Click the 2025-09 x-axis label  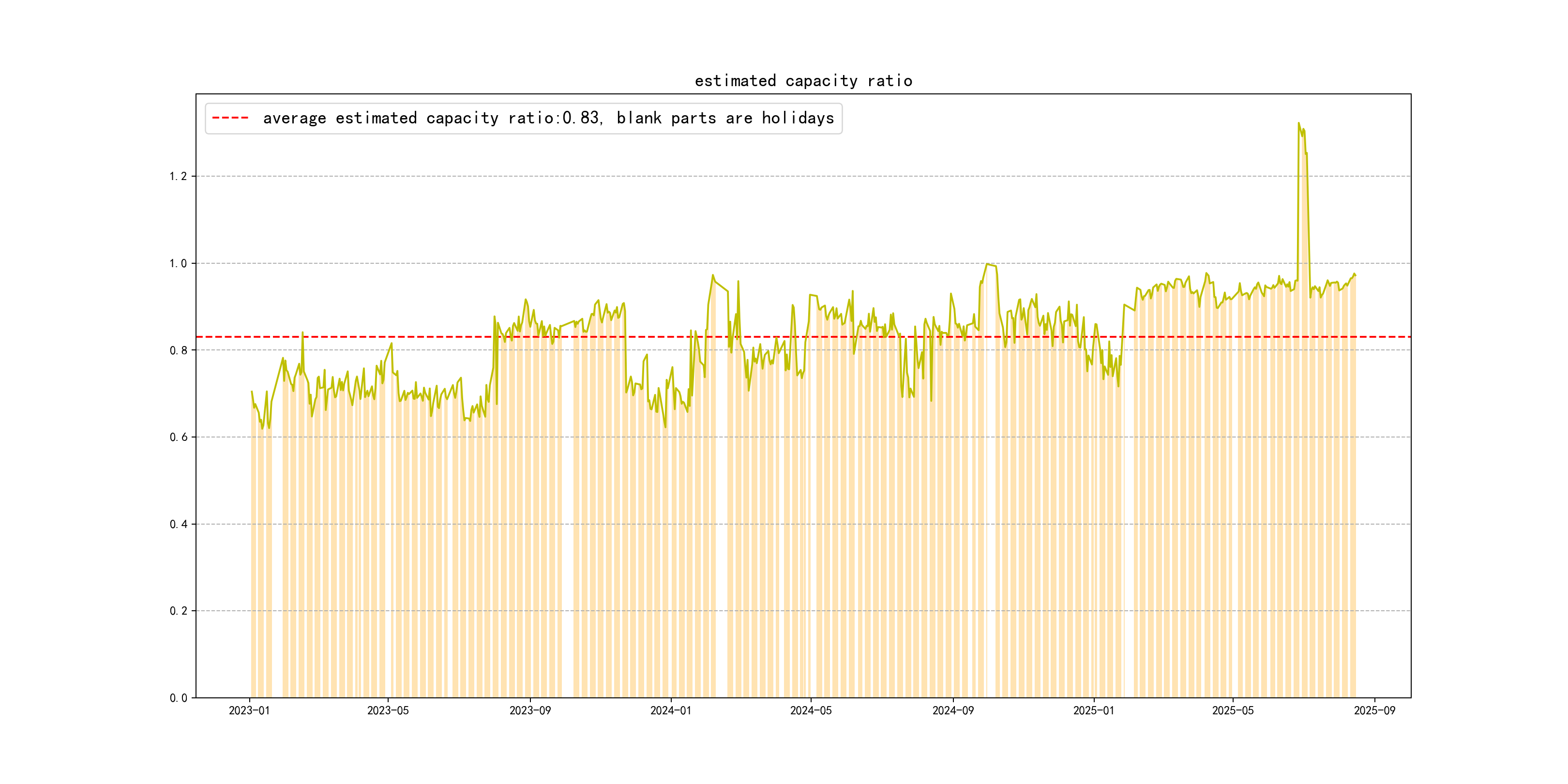[1374, 710]
